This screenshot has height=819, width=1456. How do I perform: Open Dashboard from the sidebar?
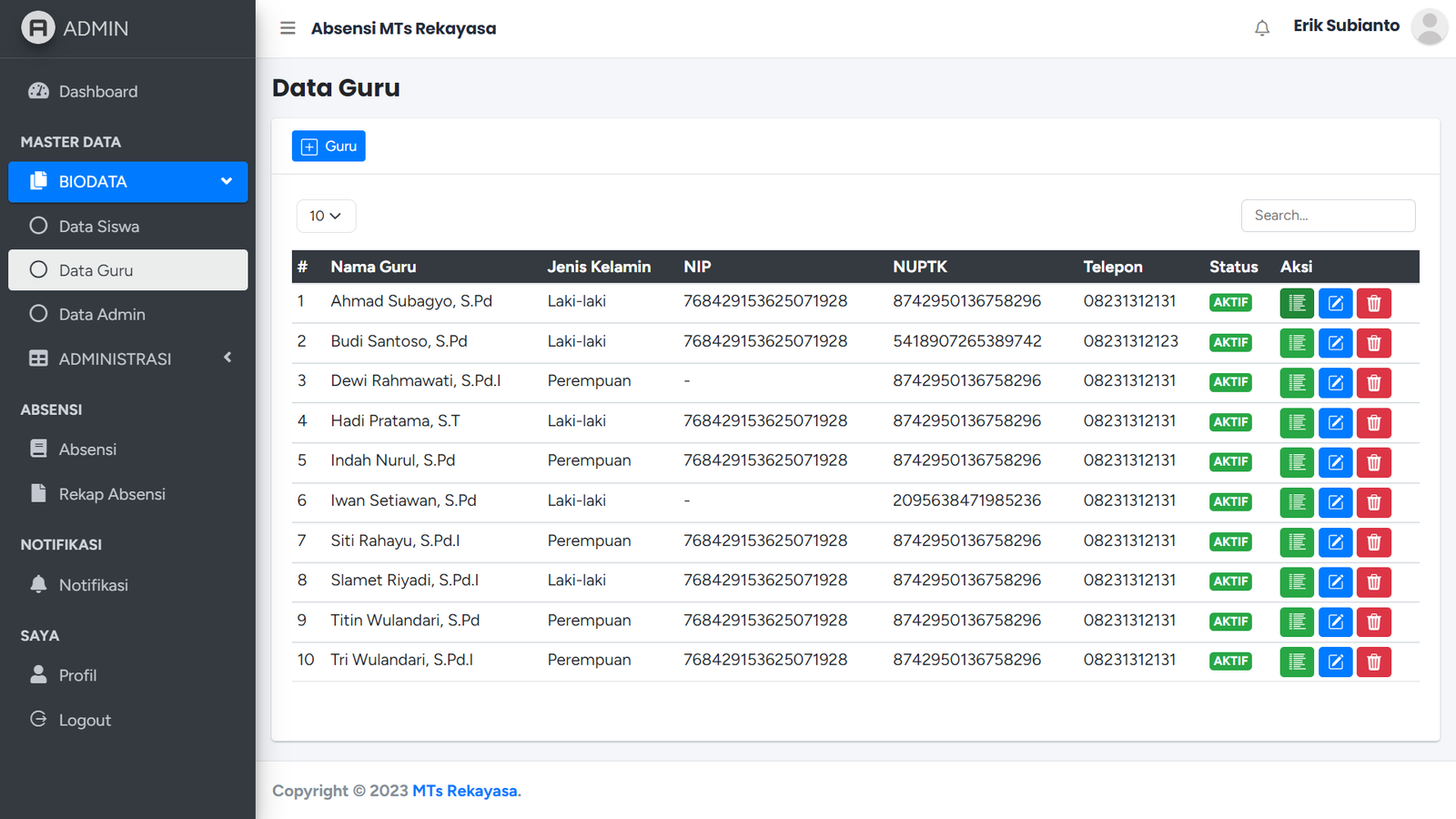pyautogui.click(x=98, y=92)
